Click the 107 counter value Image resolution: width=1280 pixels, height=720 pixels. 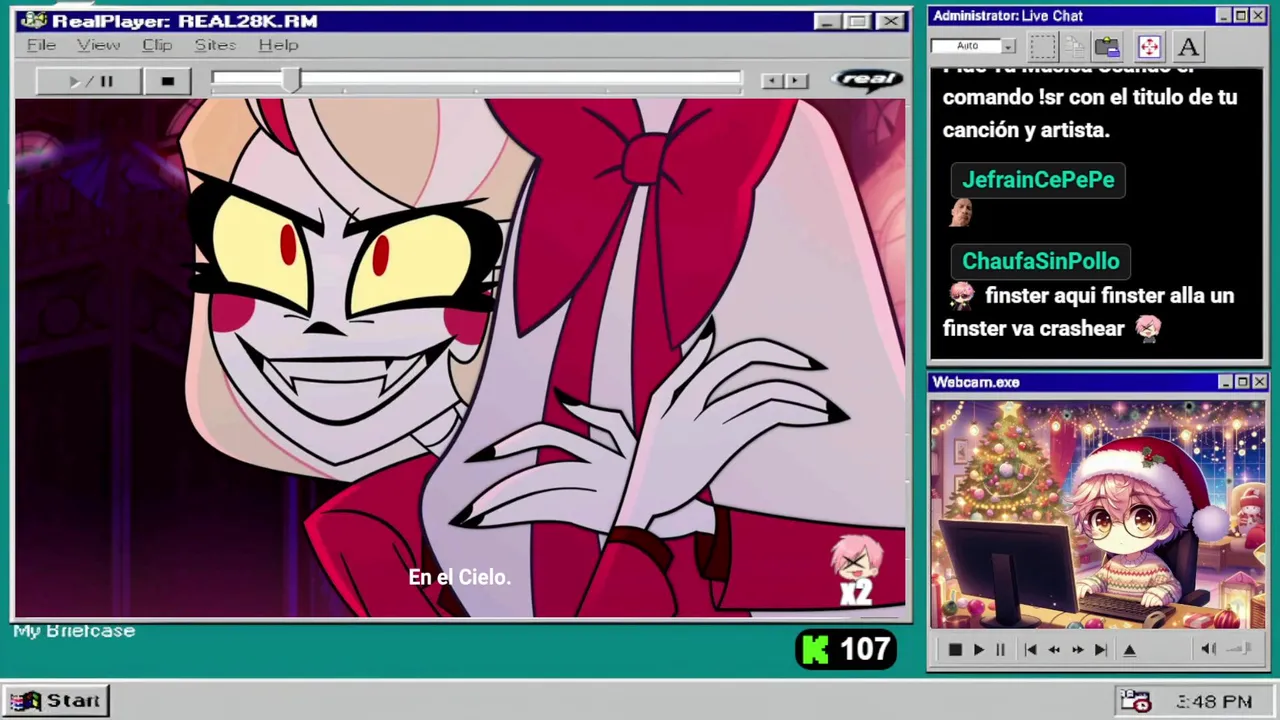[865, 650]
